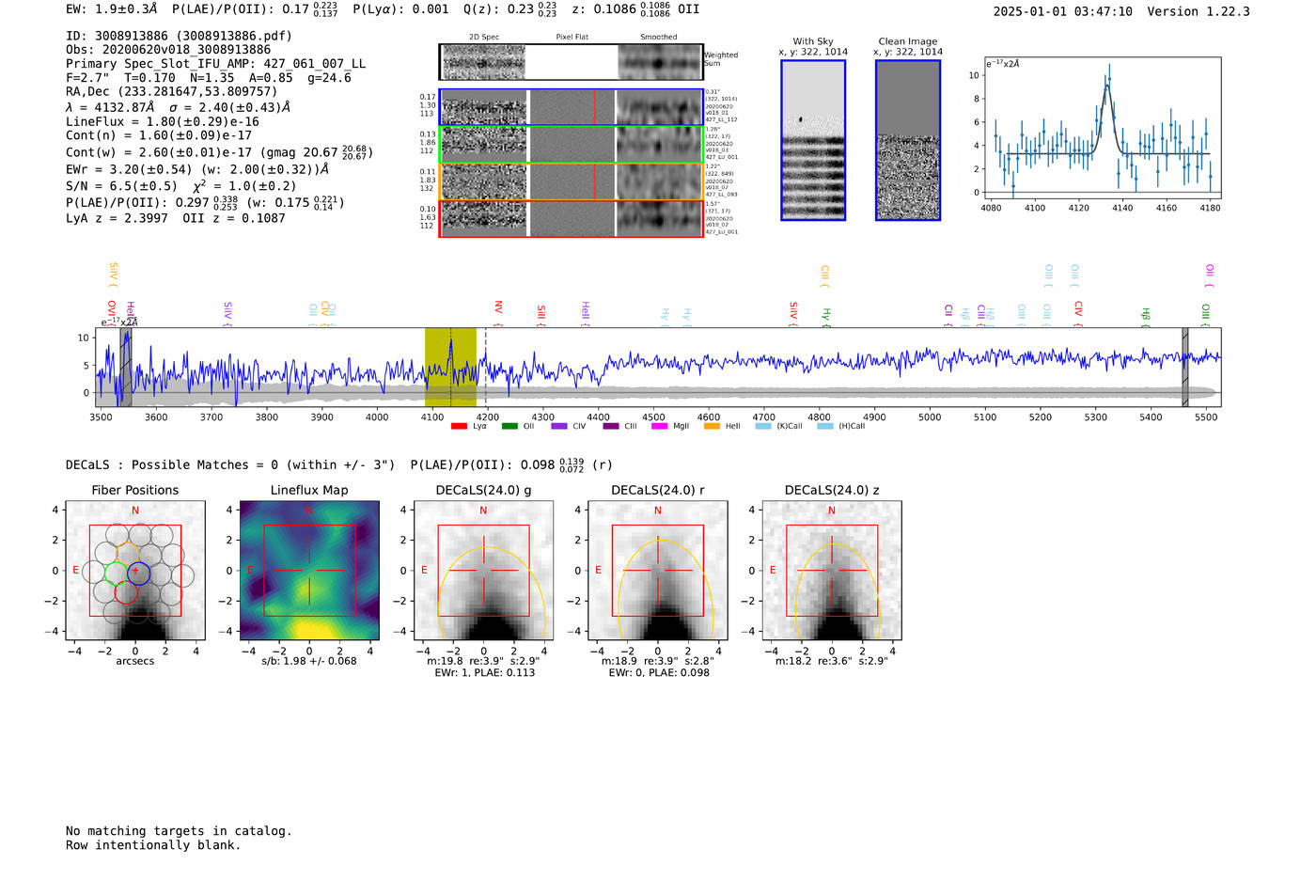Click the green OII legend swatch
Viewport: 1316px width, 896px height.
tap(509, 426)
